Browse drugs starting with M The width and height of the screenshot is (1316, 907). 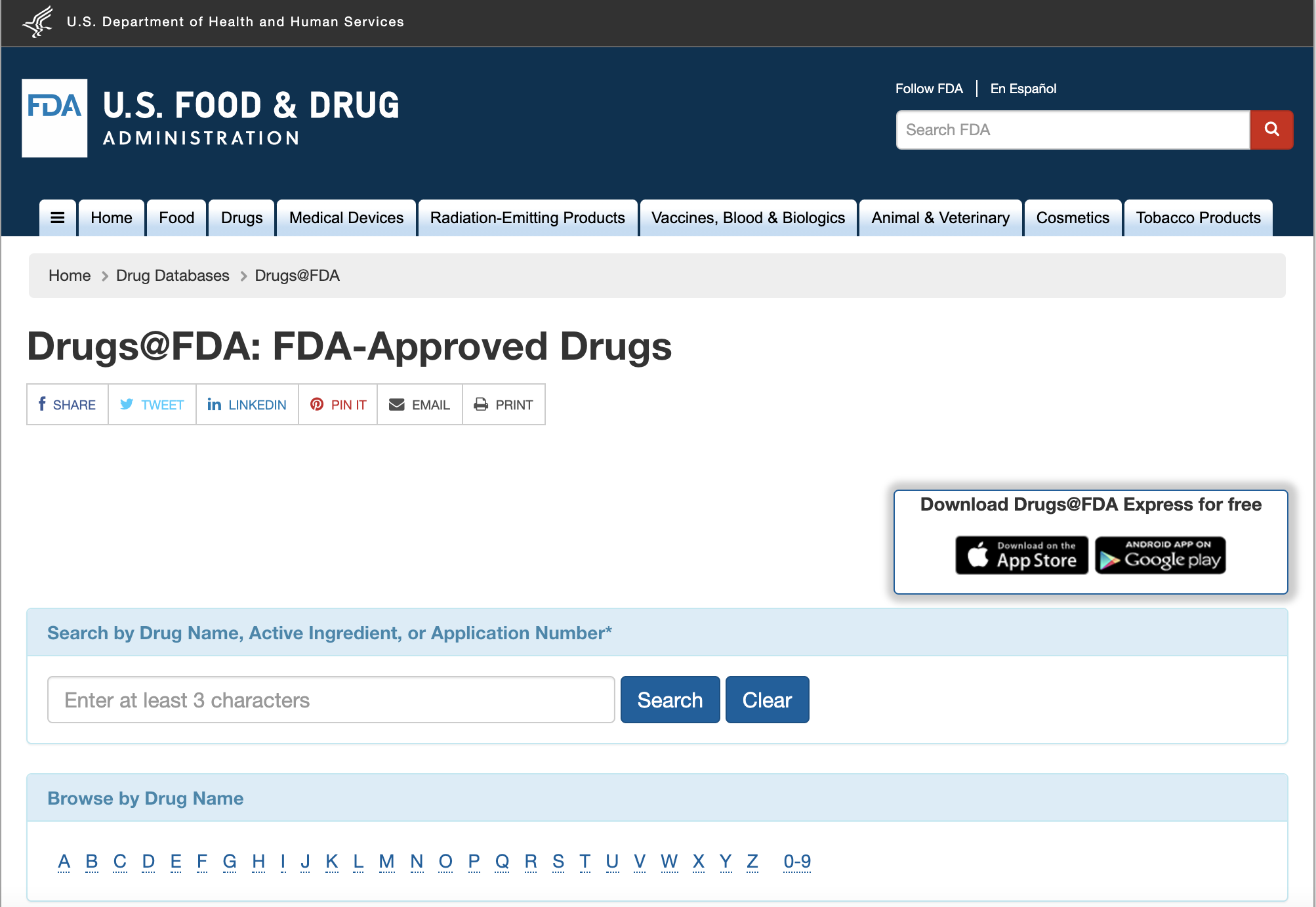[387, 861]
